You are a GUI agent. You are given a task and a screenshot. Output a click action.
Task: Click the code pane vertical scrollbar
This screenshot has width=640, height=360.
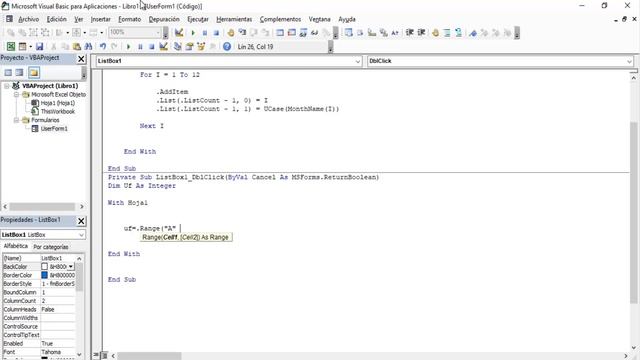633,212
